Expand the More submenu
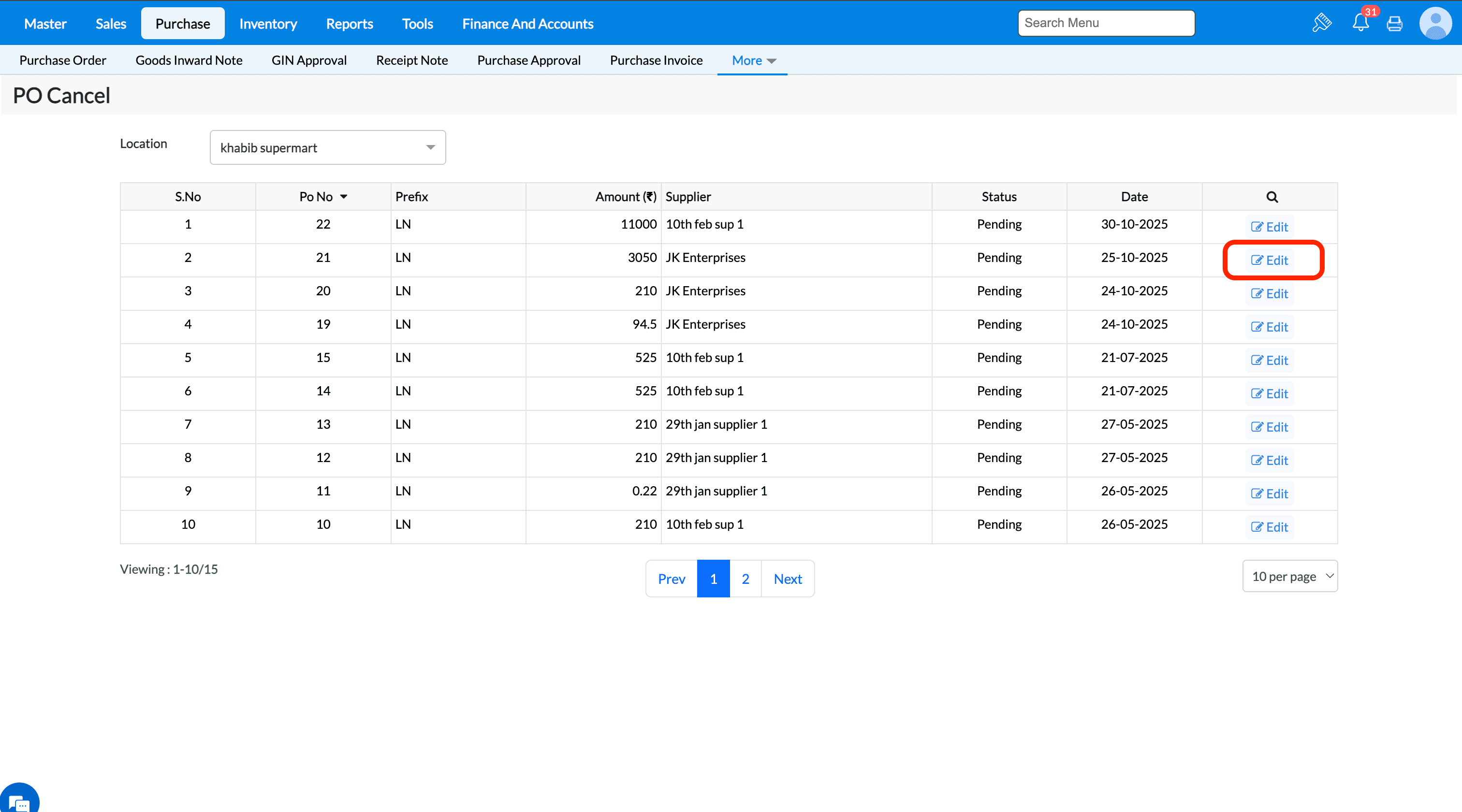 pos(753,60)
